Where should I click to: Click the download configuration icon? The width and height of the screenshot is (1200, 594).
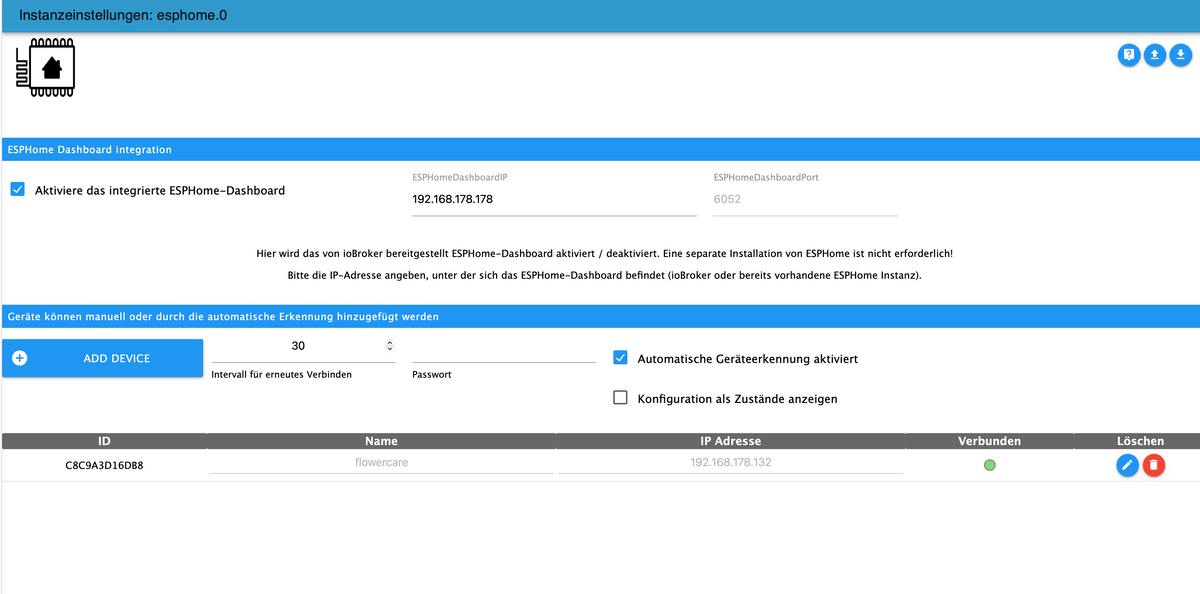click(1181, 55)
